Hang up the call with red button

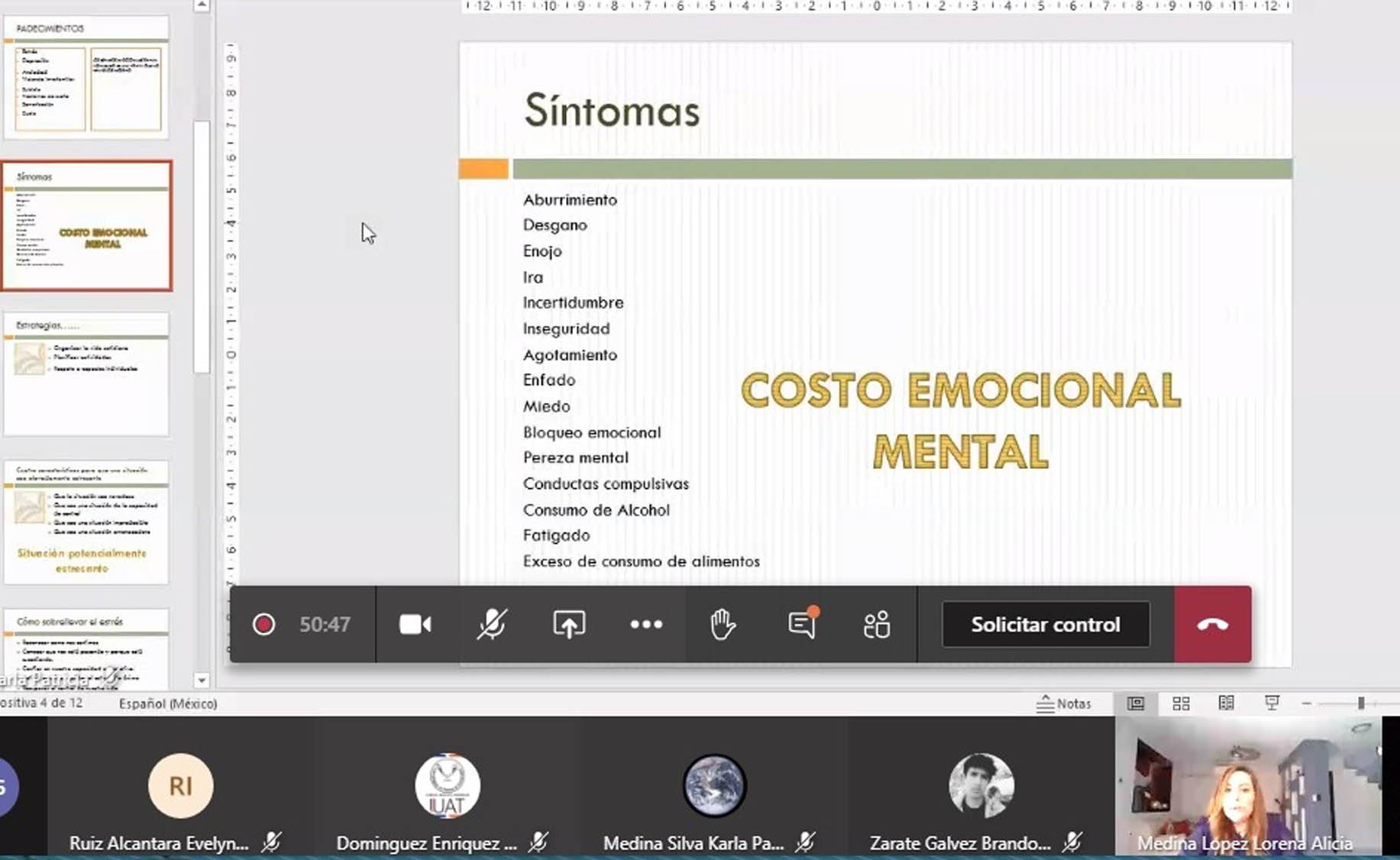(x=1212, y=624)
